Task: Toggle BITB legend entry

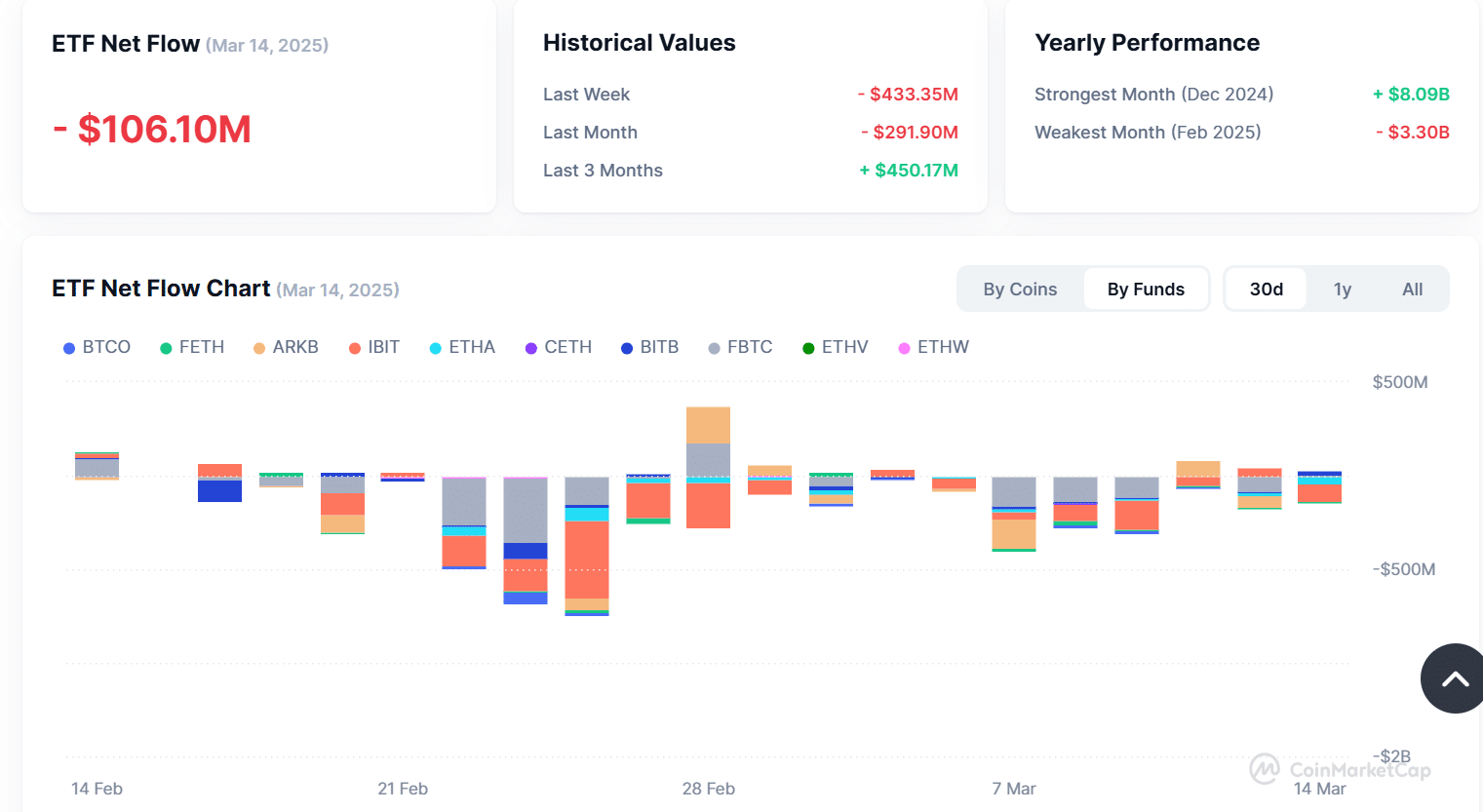Action: tap(649, 347)
